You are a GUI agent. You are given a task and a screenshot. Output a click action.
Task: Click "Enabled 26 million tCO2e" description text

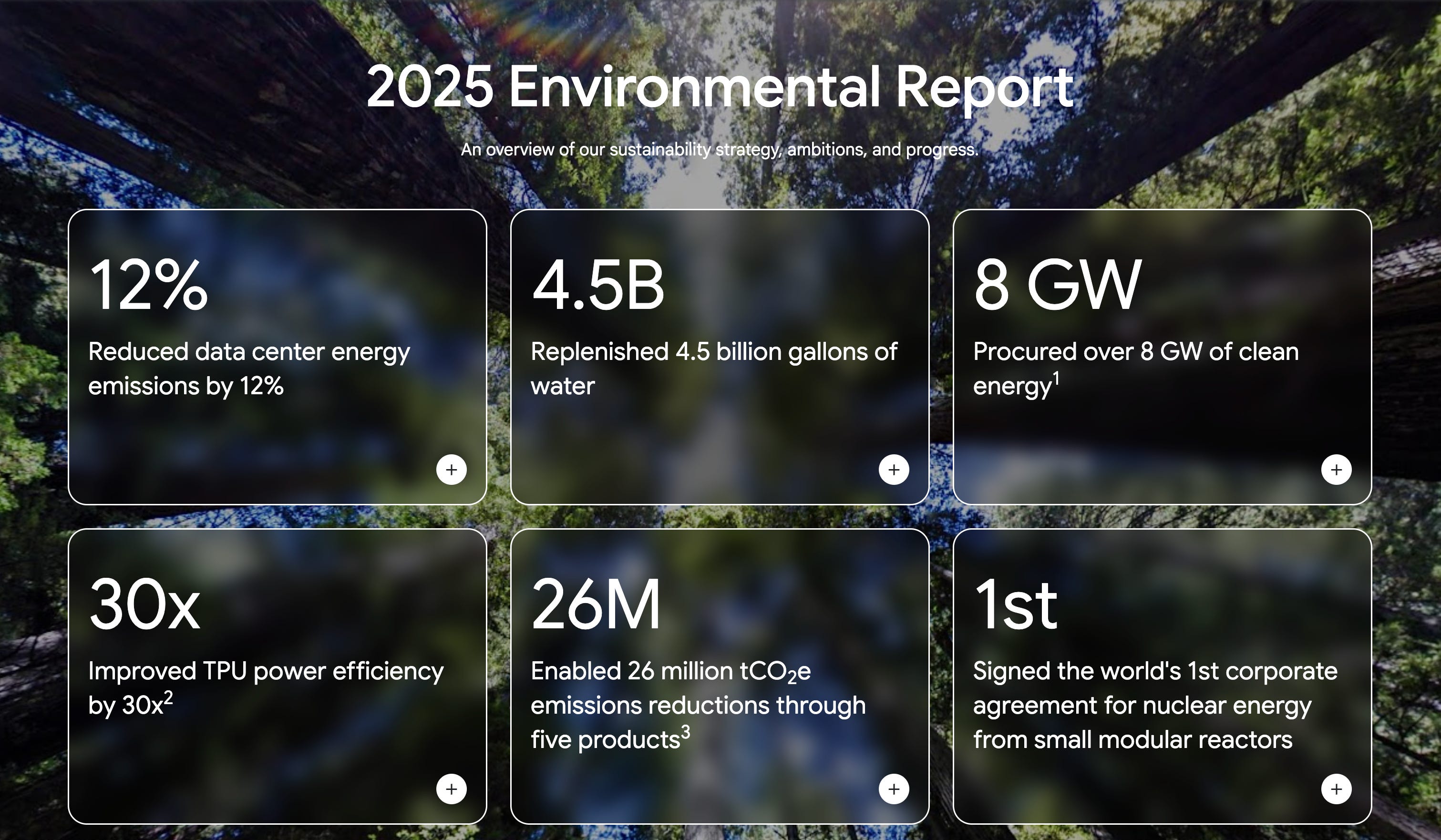click(698, 705)
